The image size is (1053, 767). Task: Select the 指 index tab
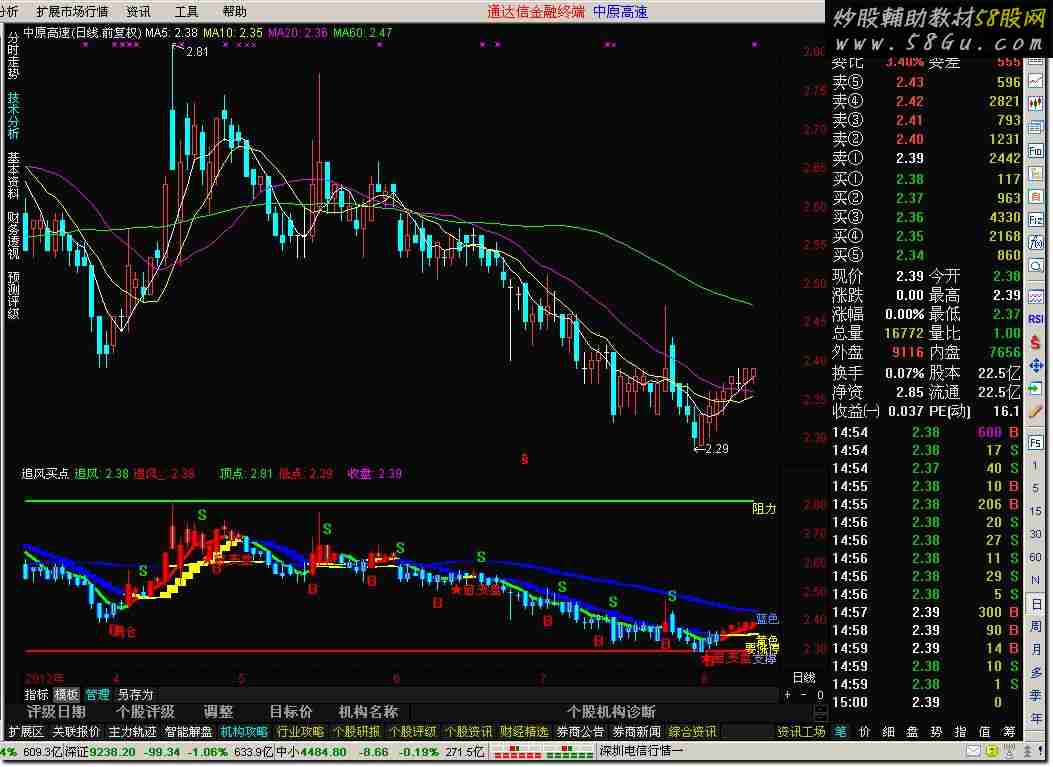960,731
